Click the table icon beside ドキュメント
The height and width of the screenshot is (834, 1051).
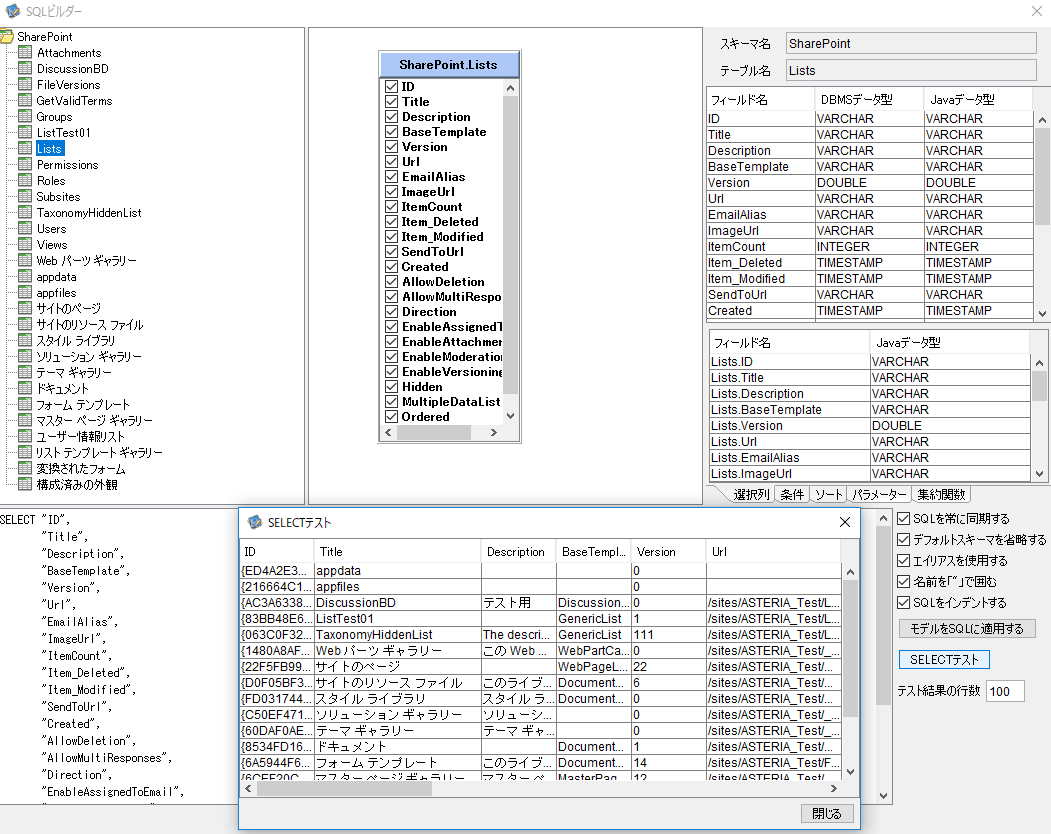pos(25,389)
